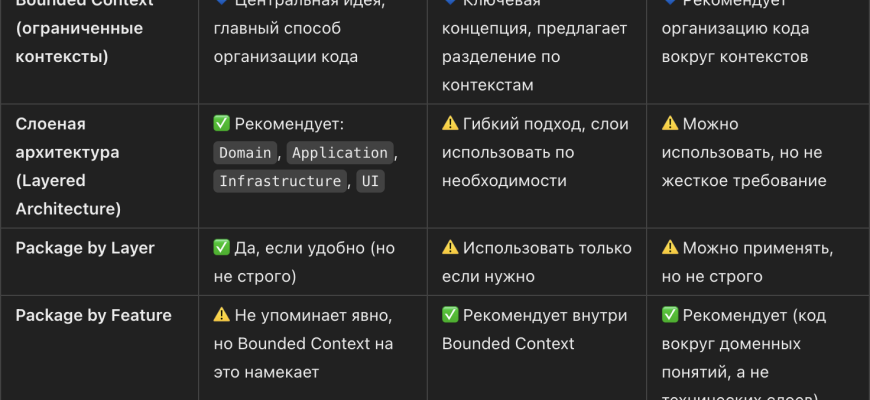Image resolution: width=870 pixels, height=400 pixels.
Task: Click green checkmark before "Рекомендует:" with code tags
Action: coord(222,125)
